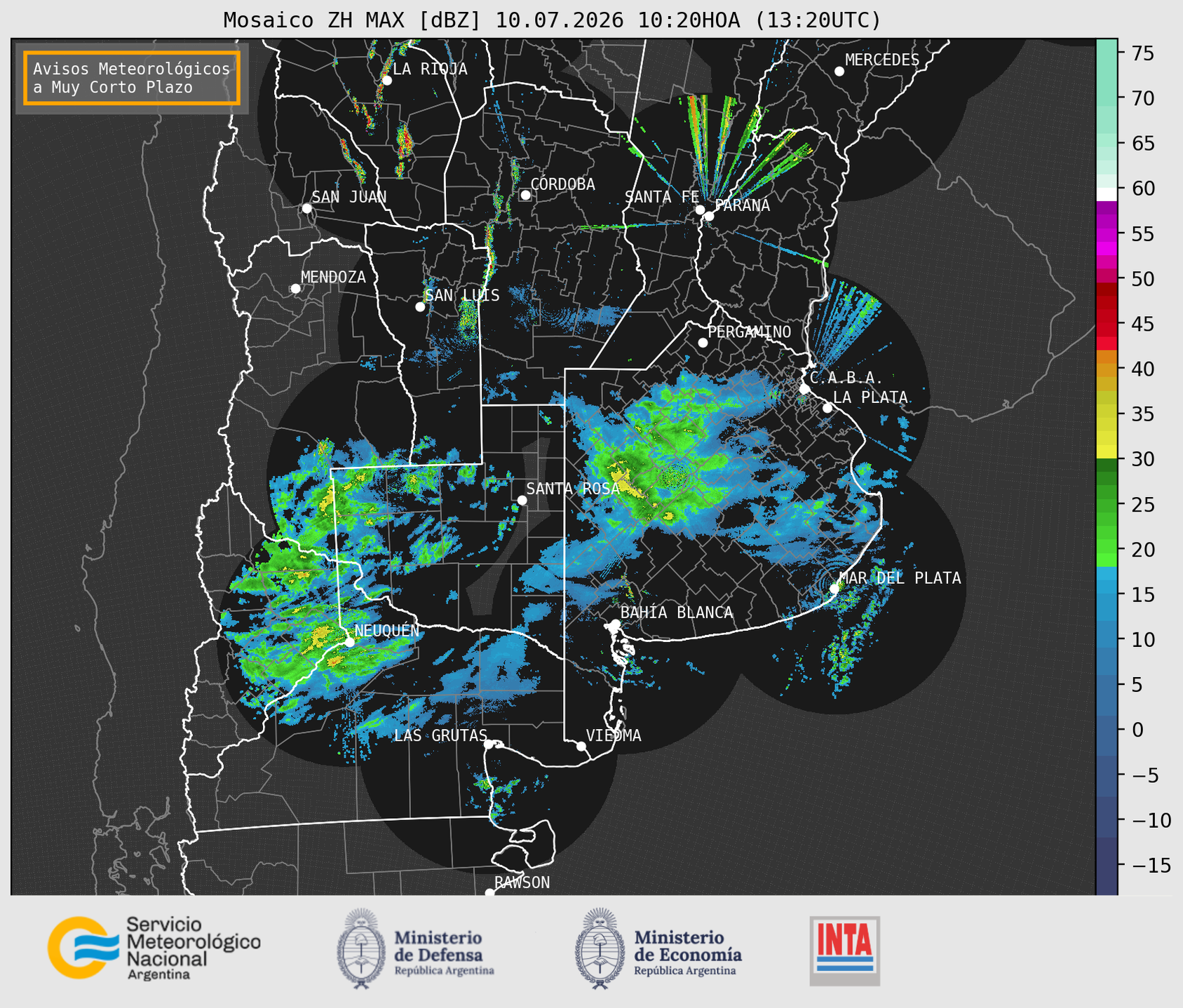Click the Ministerio de Economía emblem
This screenshot has height=1008, width=1183.
click(x=598, y=948)
